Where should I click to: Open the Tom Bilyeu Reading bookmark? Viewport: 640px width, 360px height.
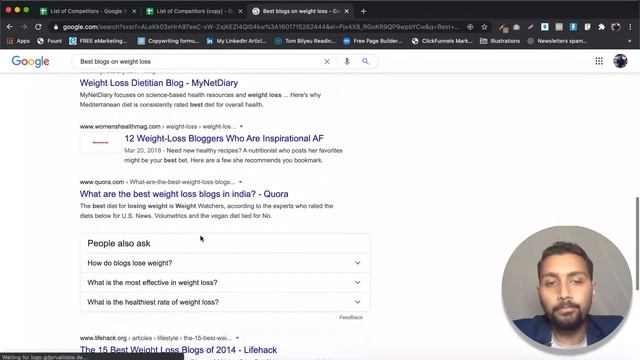(305, 41)
